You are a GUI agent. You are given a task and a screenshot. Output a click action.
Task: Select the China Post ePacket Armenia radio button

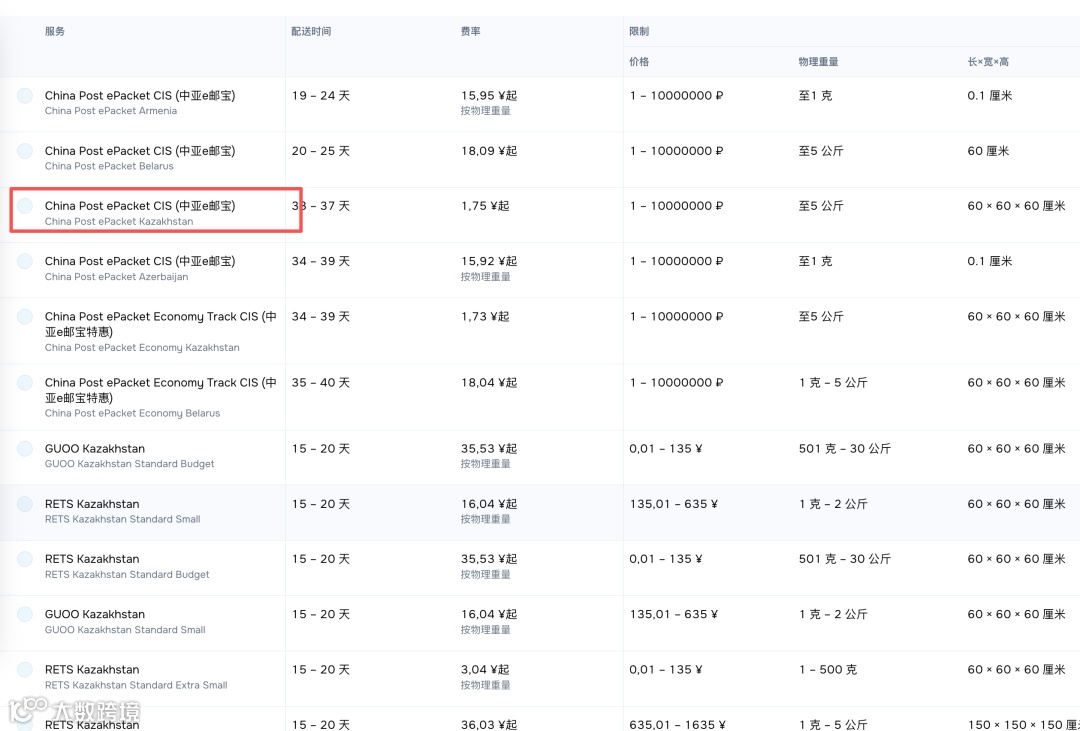pos(25,96)
